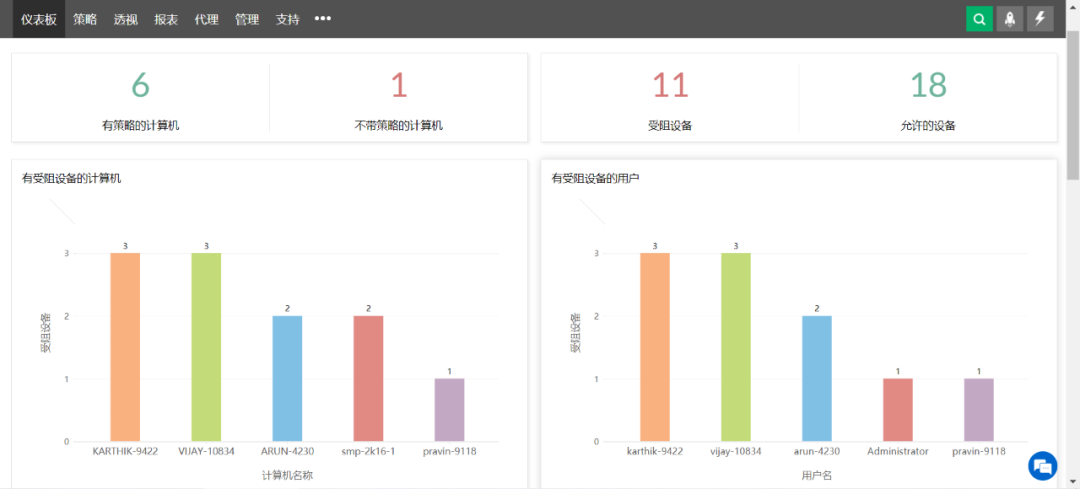This screenshot has height=489, width=1080.
Task: Select the red Administrator user bar
Action: (x=898, y=410)
